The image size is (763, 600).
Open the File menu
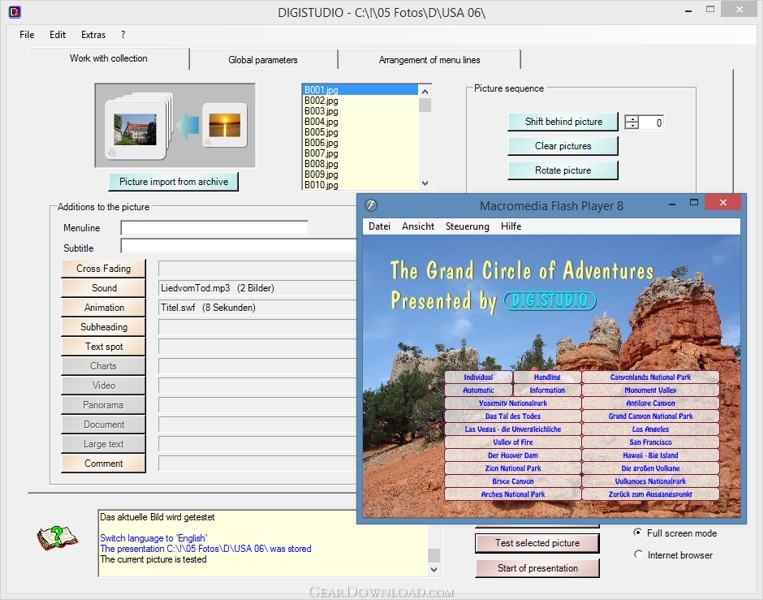27,35
